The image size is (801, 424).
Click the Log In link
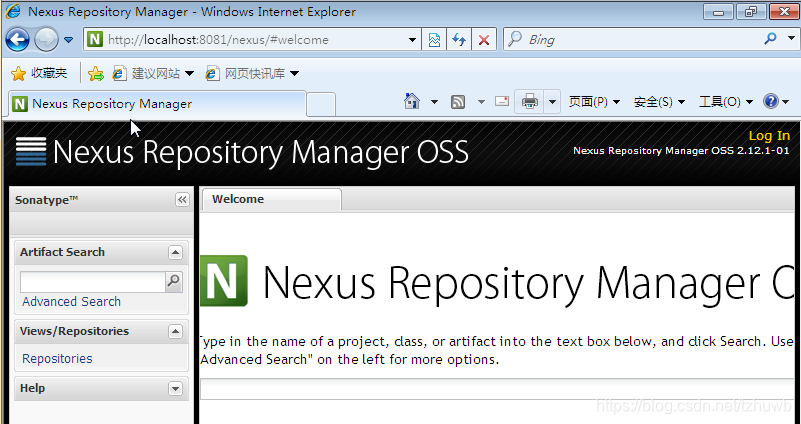[769, 135]
